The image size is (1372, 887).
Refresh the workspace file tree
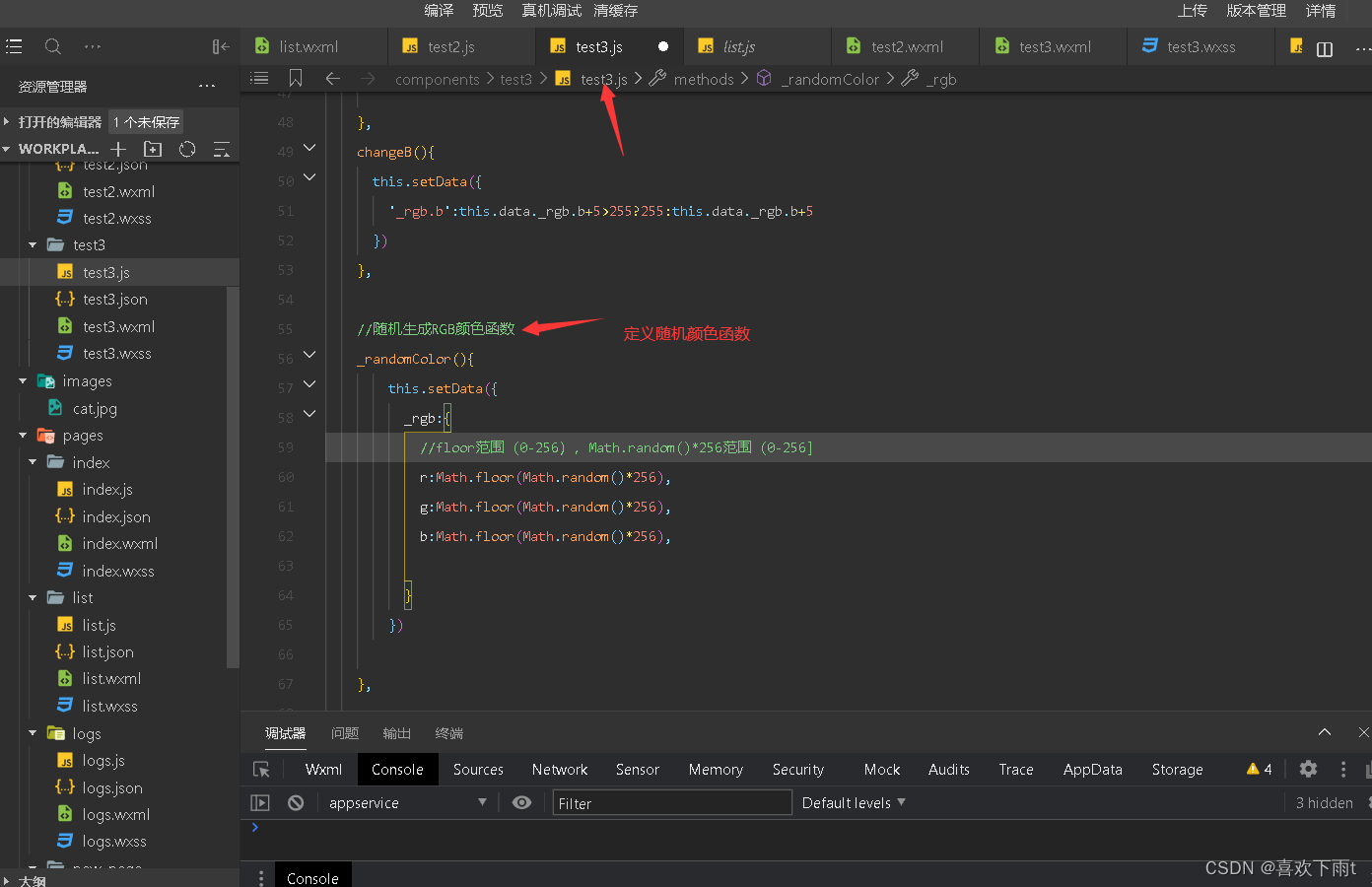pyautogui.click(x=187, y=149)
